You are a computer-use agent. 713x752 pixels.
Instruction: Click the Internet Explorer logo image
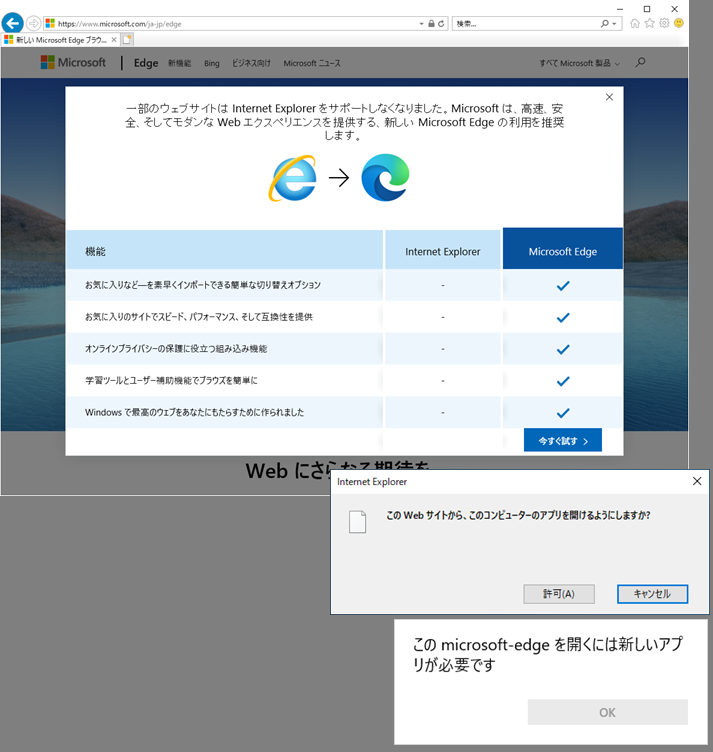click(x=292, y=178)
